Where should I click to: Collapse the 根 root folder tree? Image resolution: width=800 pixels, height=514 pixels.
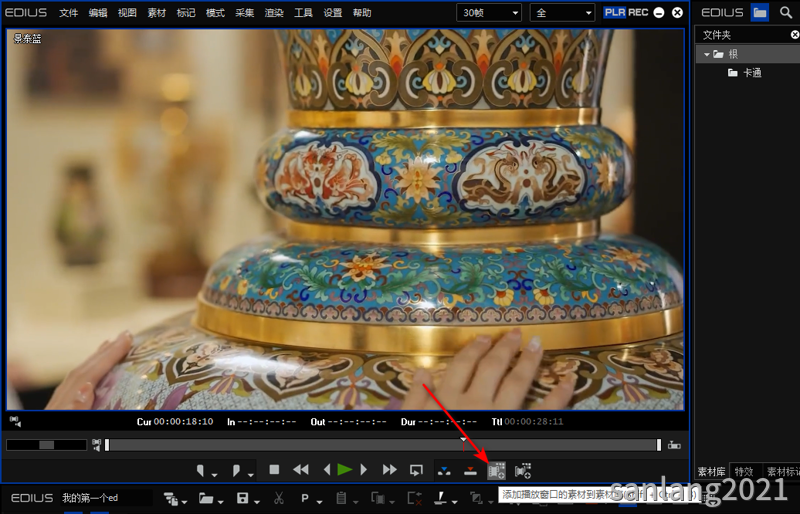click(x=707, y=54)
